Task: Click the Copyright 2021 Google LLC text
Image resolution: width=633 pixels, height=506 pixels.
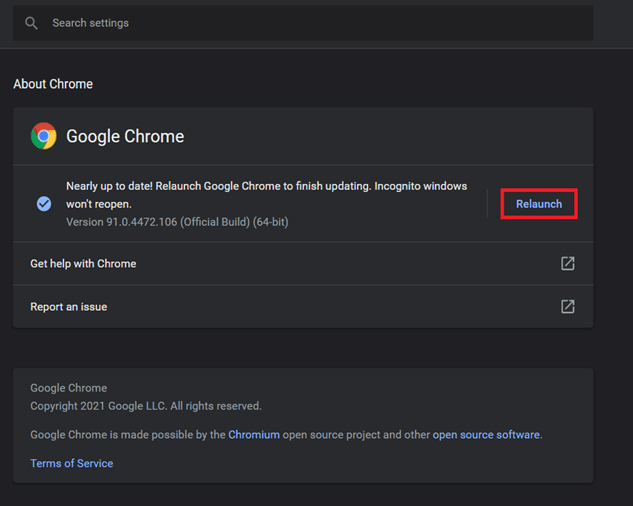Action: point(146,406)
